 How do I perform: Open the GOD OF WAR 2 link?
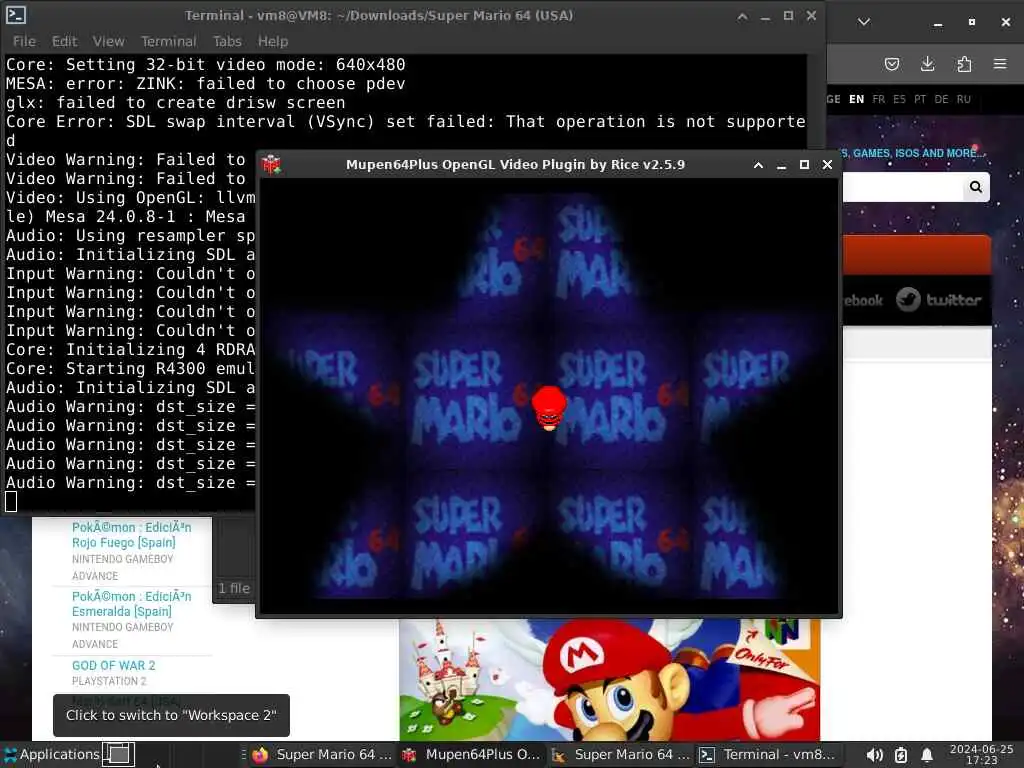click(114, 665)
